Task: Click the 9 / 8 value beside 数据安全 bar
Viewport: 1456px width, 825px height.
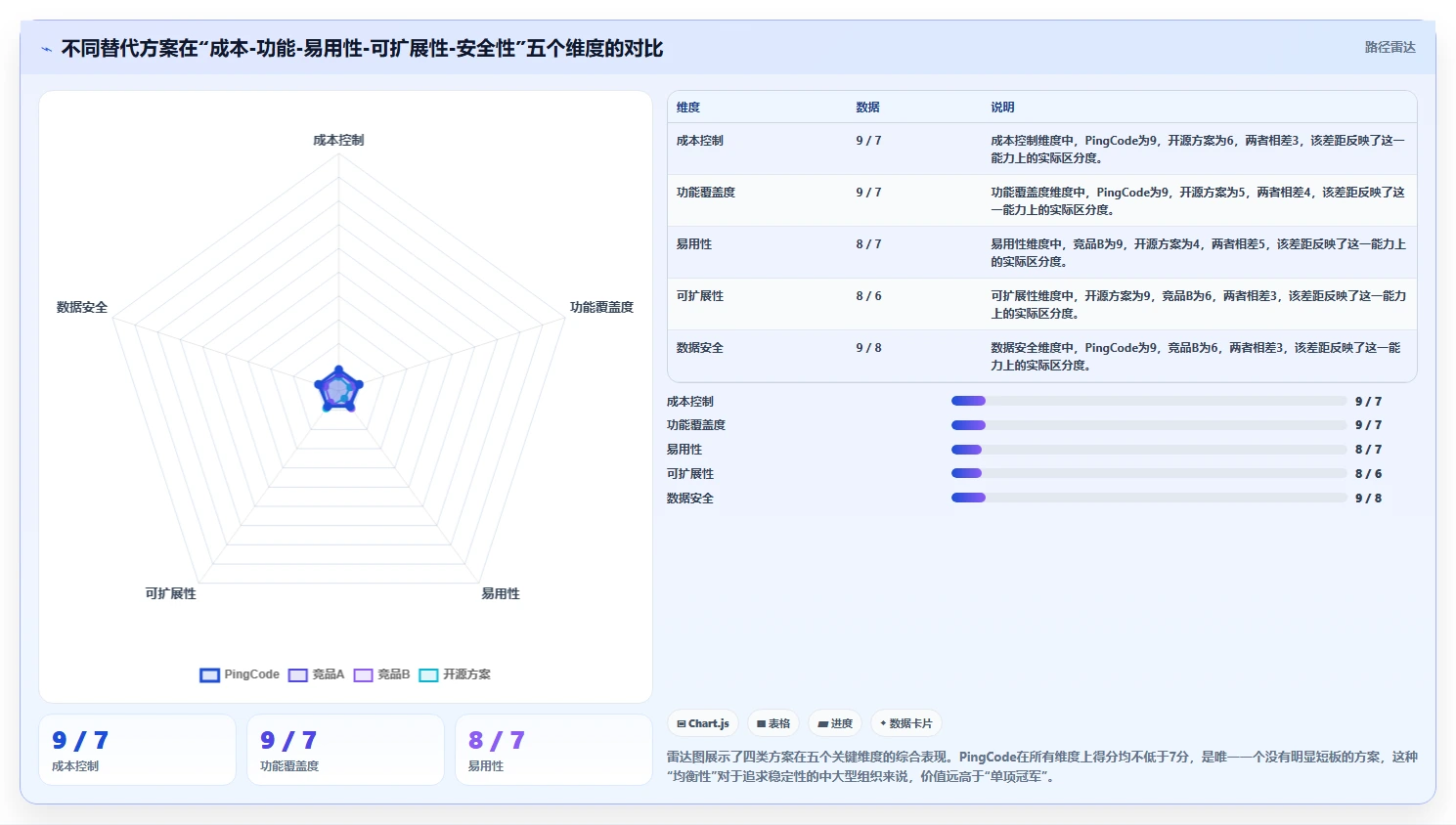Action: click(1368, 499)
